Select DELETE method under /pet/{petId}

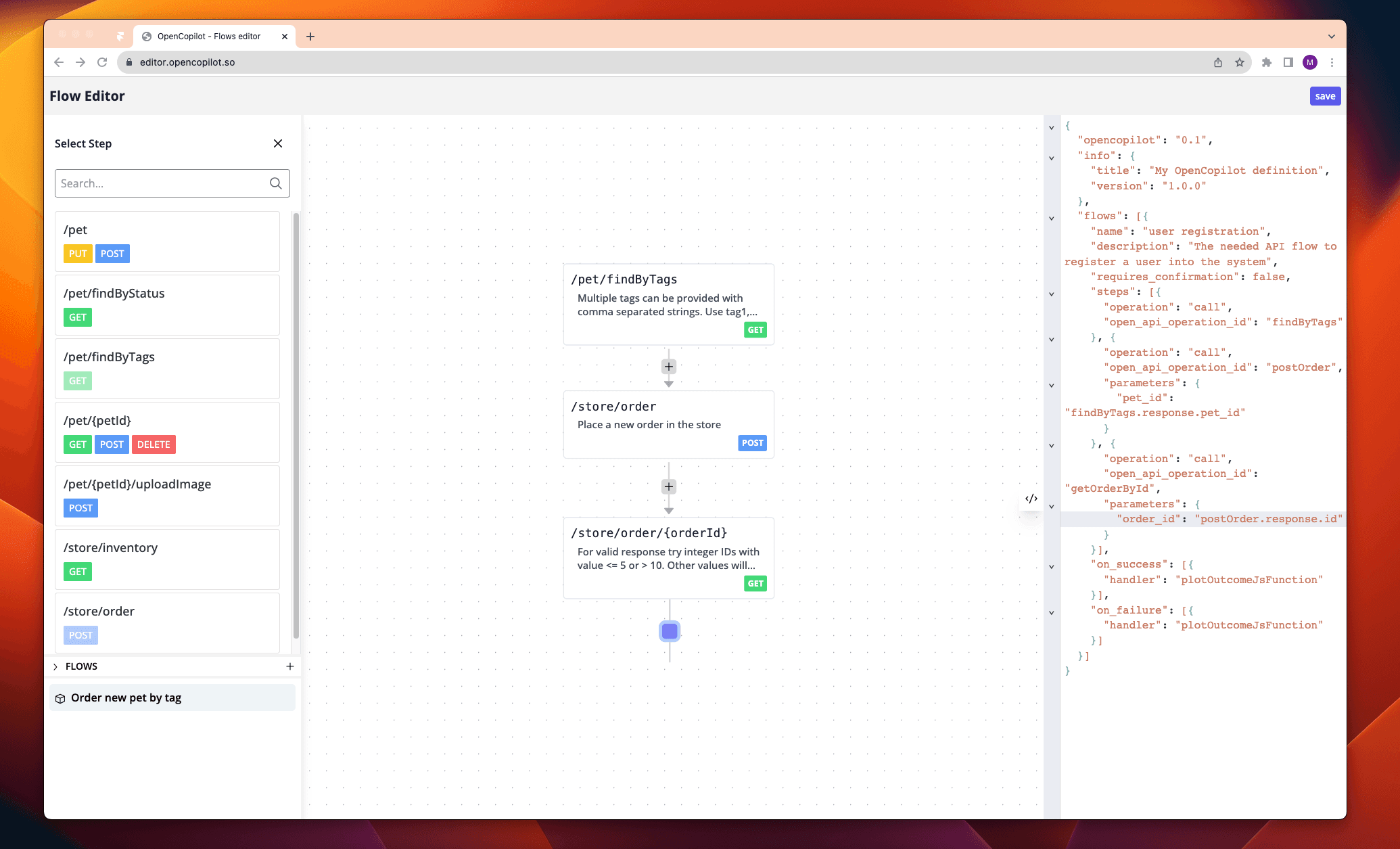coord(154,444)
